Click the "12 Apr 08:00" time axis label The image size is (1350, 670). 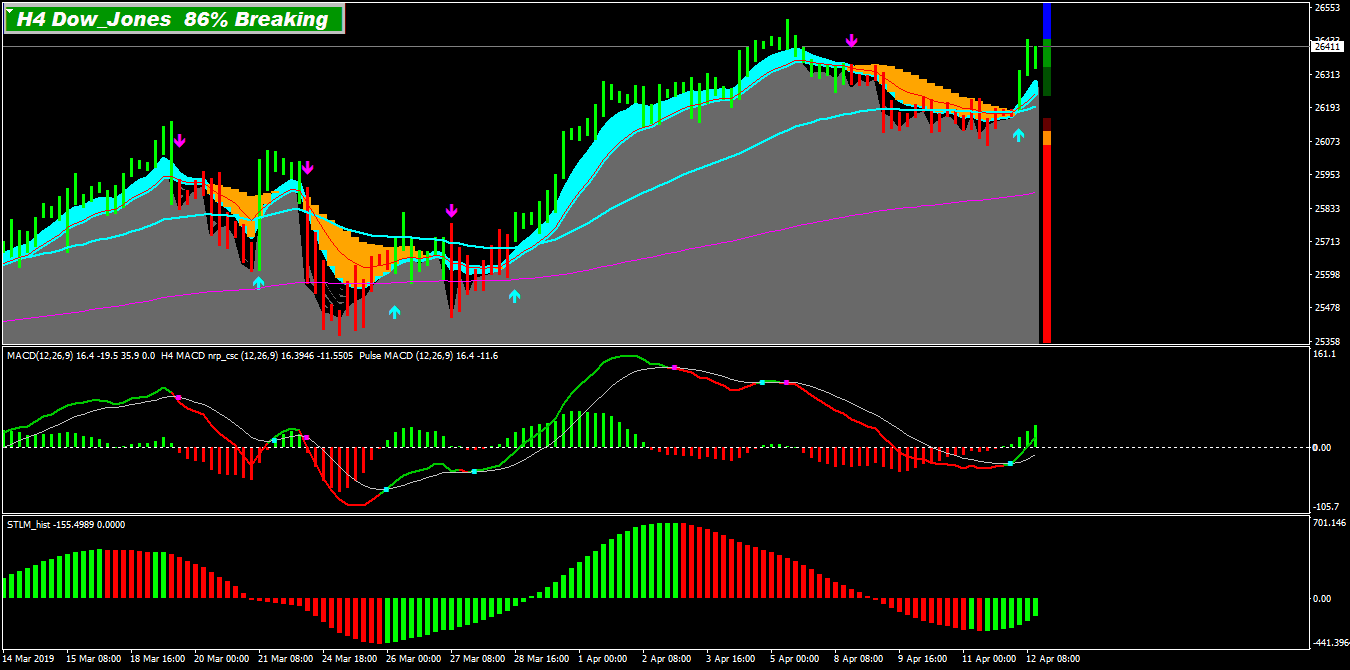click(1054, 659)
